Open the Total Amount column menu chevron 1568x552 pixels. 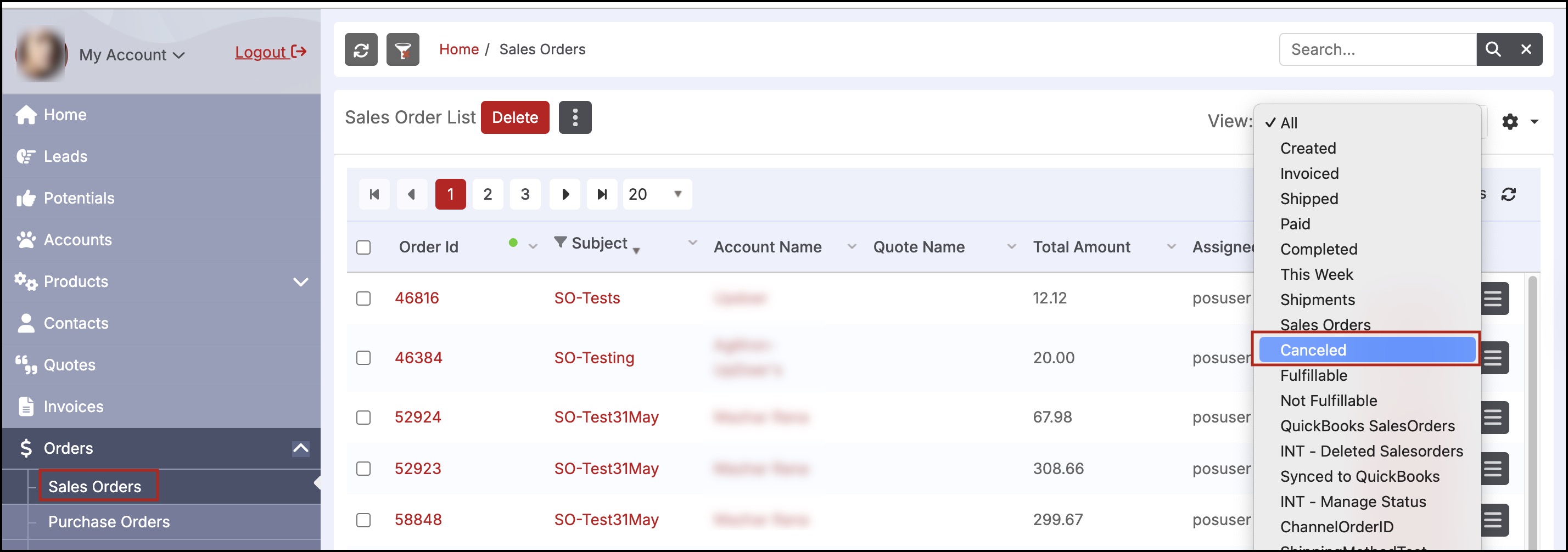(x=1171, y=246)
